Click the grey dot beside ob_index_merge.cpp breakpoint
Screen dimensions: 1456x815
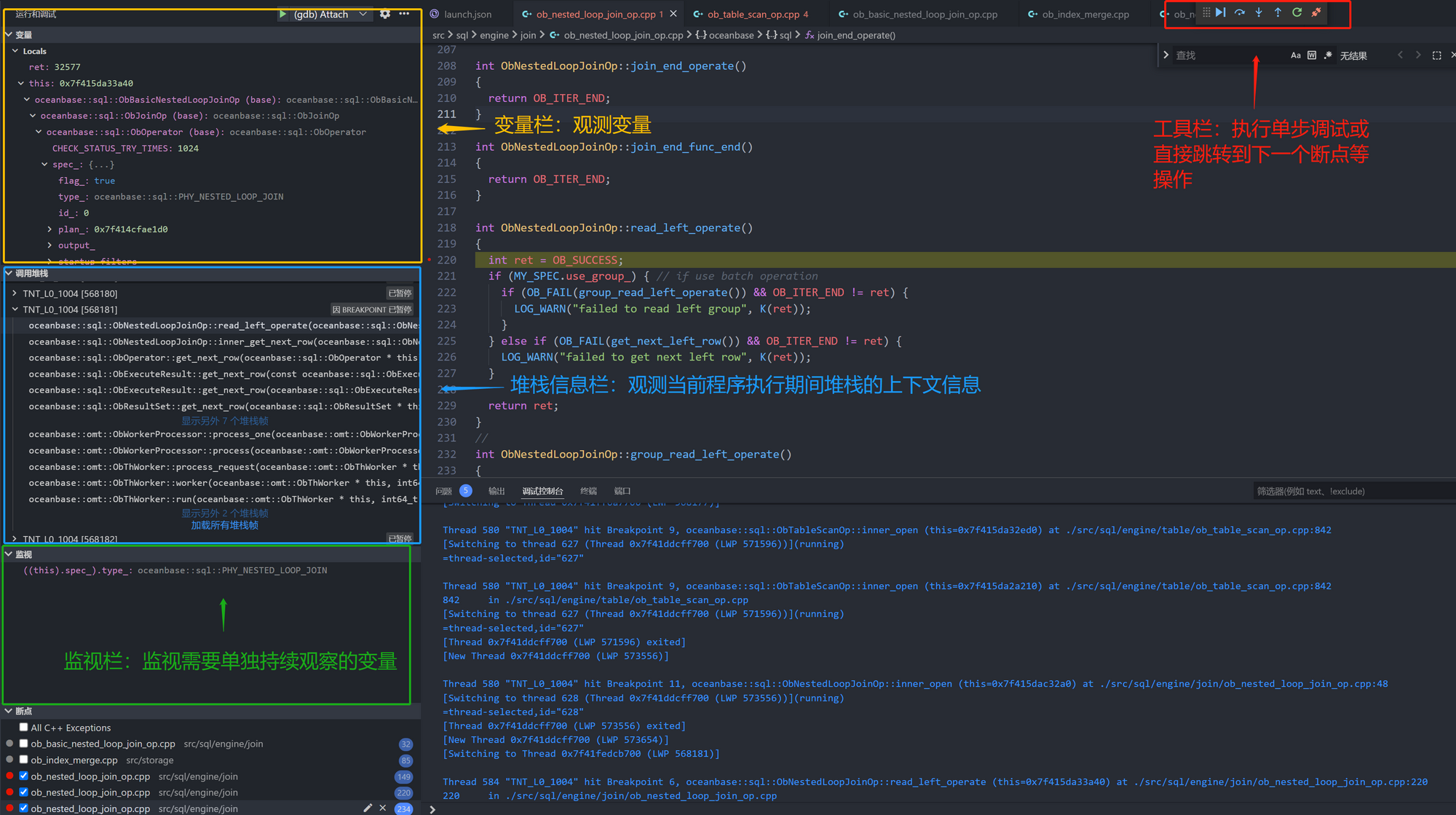coord(9,760)
